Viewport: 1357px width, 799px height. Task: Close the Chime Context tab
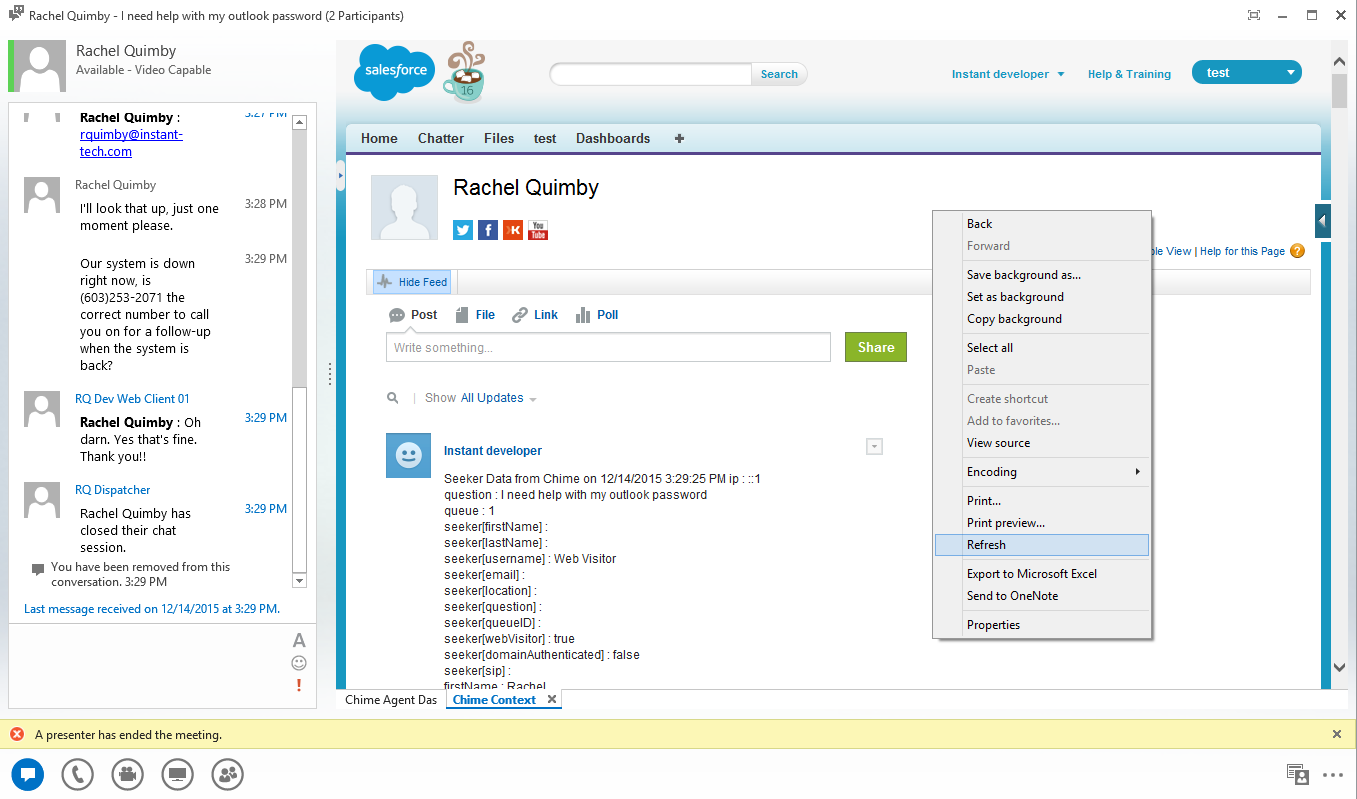(x=551, y=700)
